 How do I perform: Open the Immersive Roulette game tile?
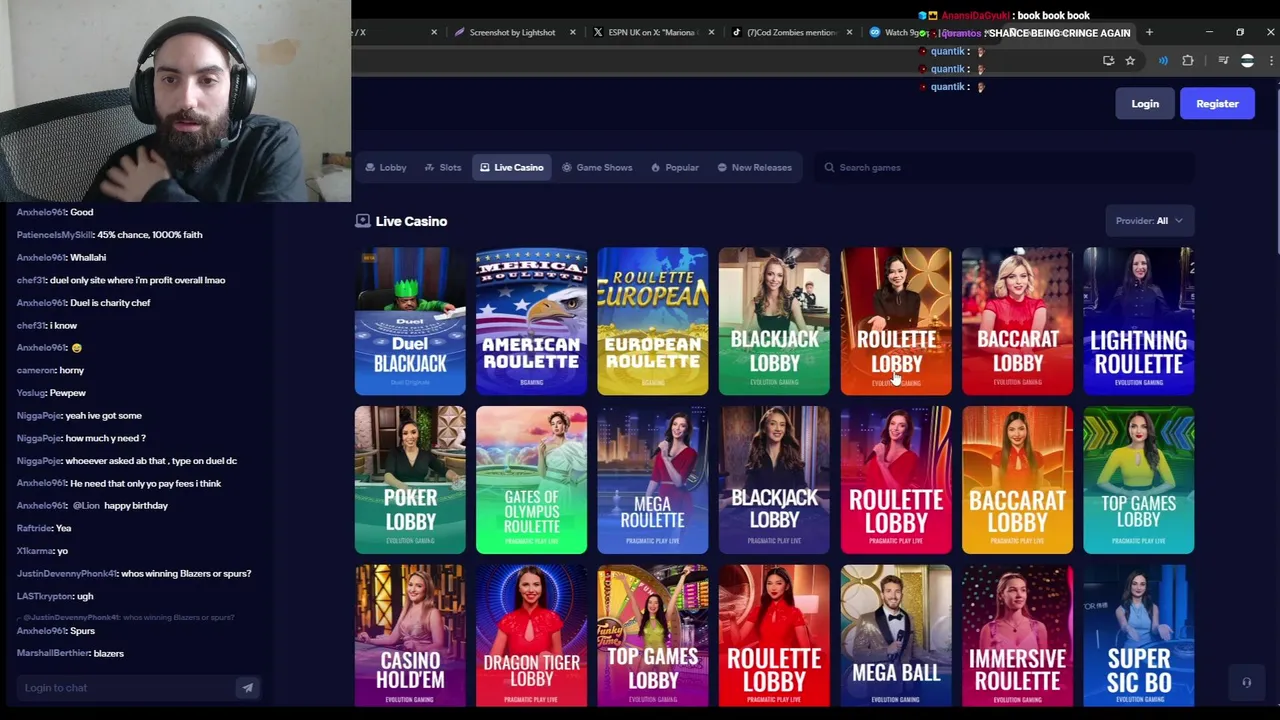pos(1017,636)
